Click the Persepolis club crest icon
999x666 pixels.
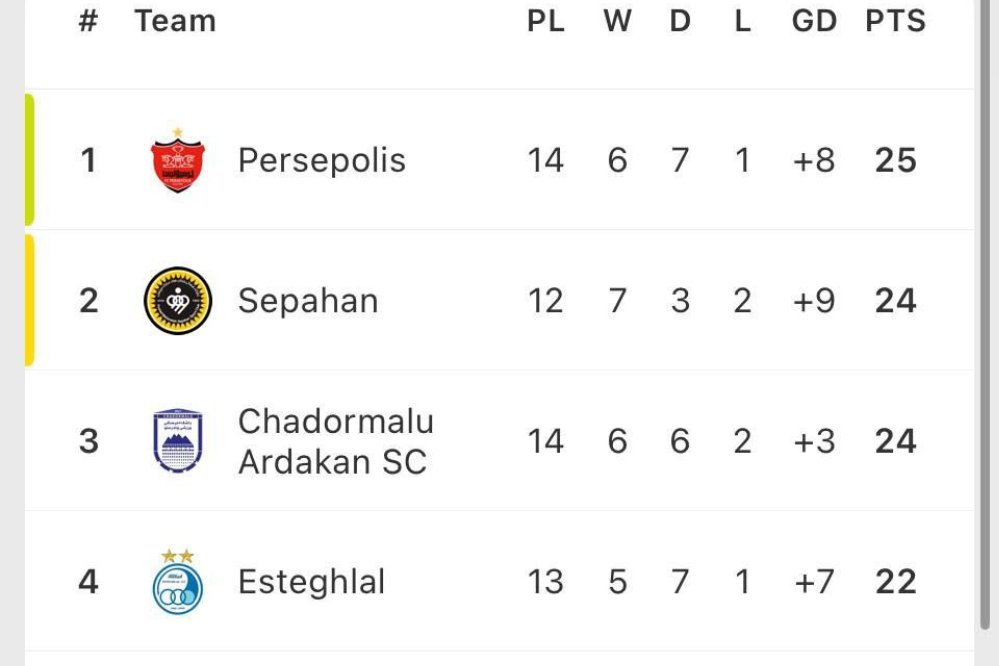(x=178, y=161)
